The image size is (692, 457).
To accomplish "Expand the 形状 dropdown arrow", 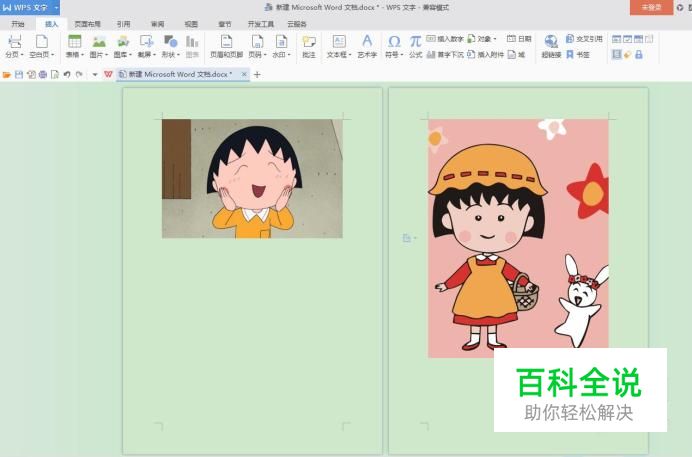I will click(178, 55).
